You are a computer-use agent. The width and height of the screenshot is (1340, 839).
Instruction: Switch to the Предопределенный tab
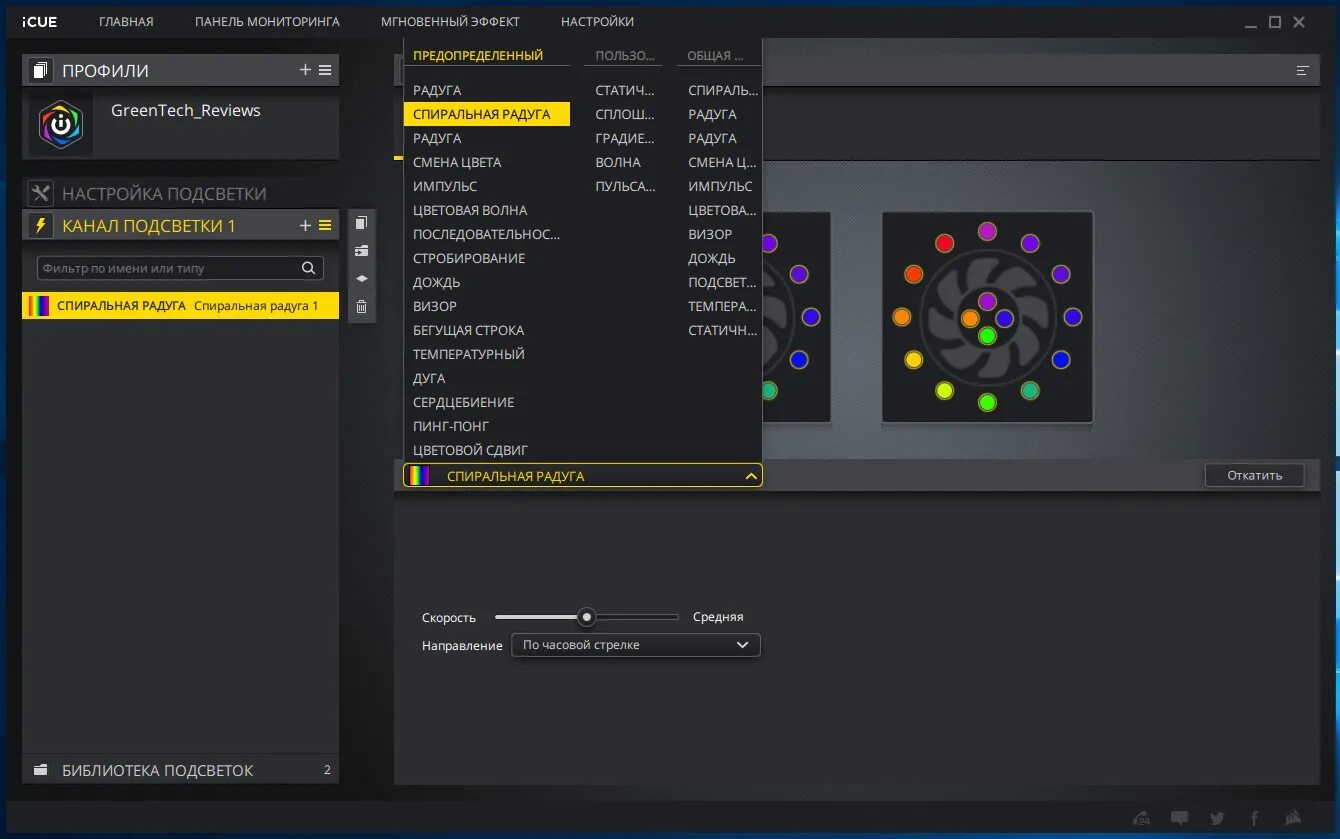click(x=478, y=55)
